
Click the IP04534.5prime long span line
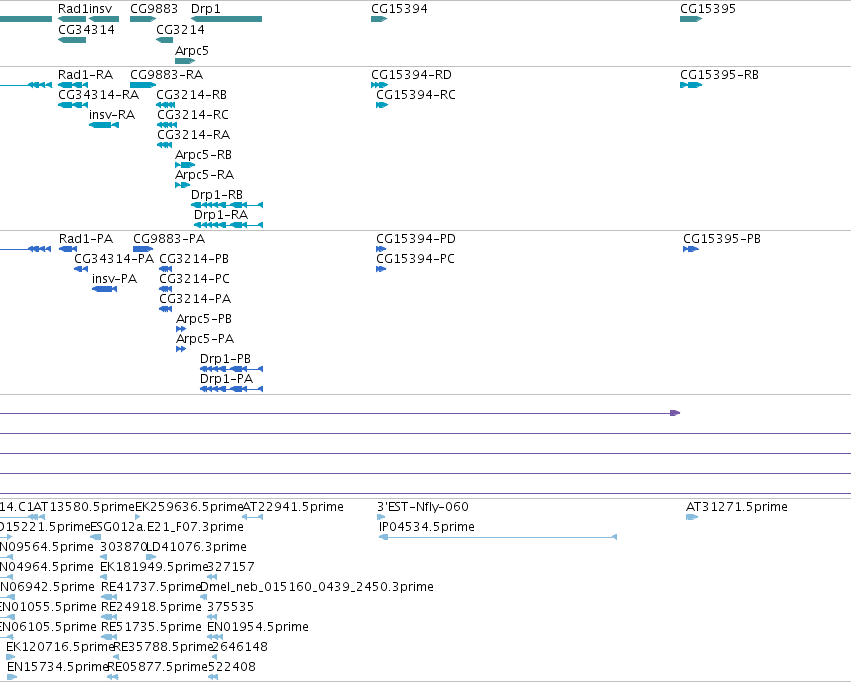click(x=498, y=537)
